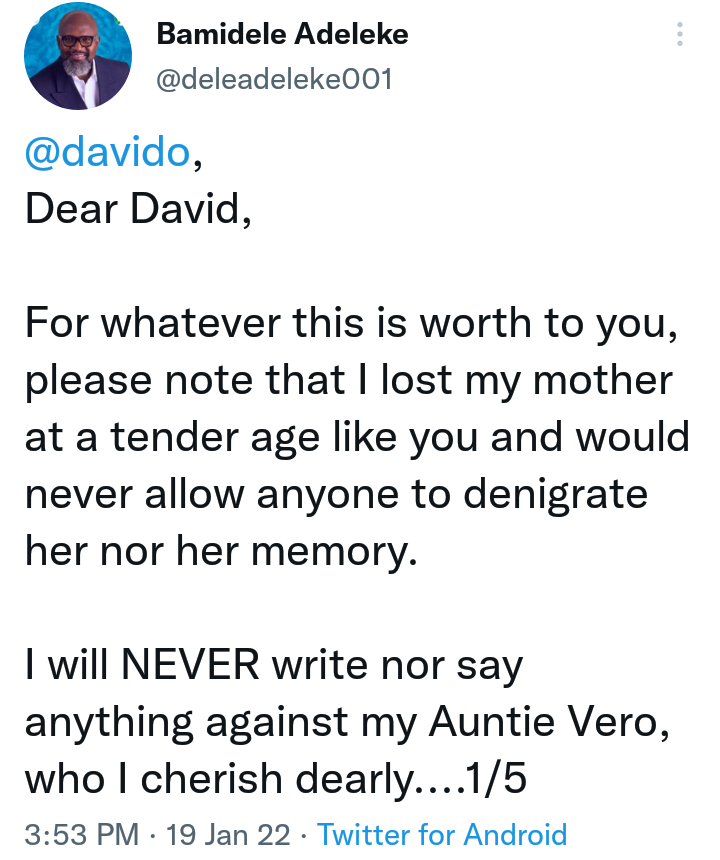The image size is (720, 860).
Task: Click the capitalized word NEVER
Action: tap(190, 665)
